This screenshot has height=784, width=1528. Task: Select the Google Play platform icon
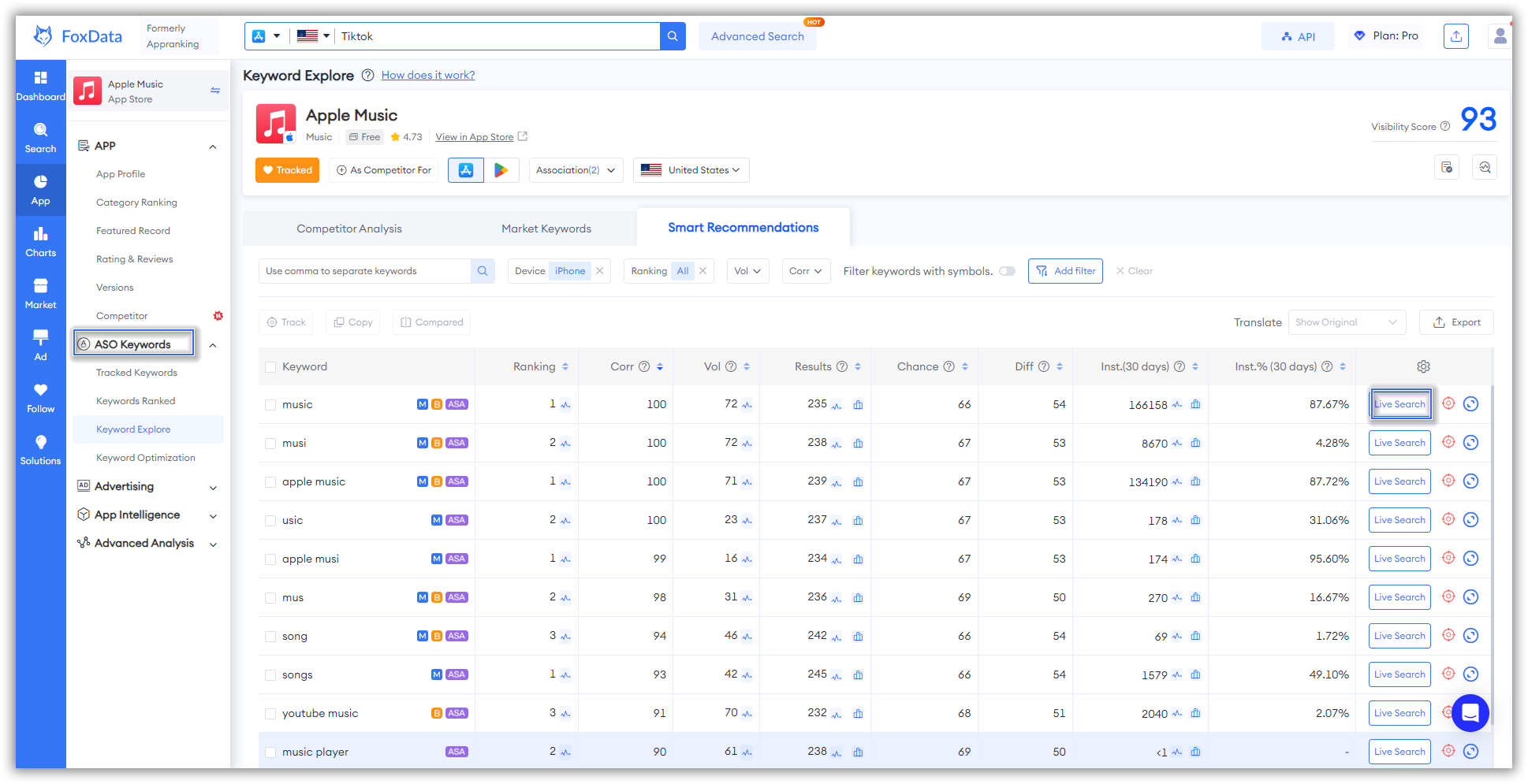[501, 170]
